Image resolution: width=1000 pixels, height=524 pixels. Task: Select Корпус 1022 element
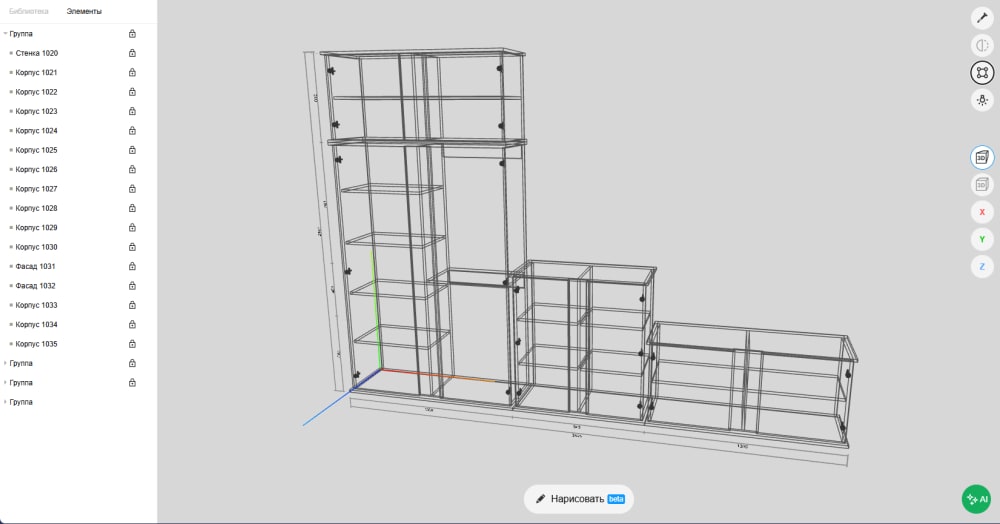coord(36,92)
